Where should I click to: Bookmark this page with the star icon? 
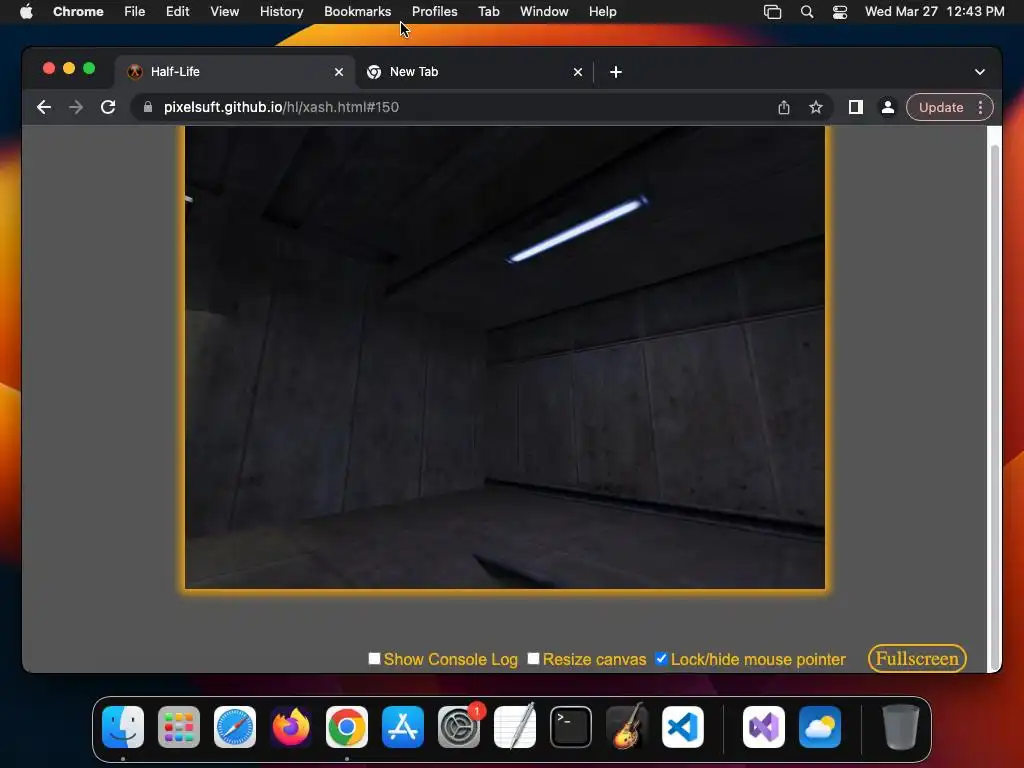[816, 107]
